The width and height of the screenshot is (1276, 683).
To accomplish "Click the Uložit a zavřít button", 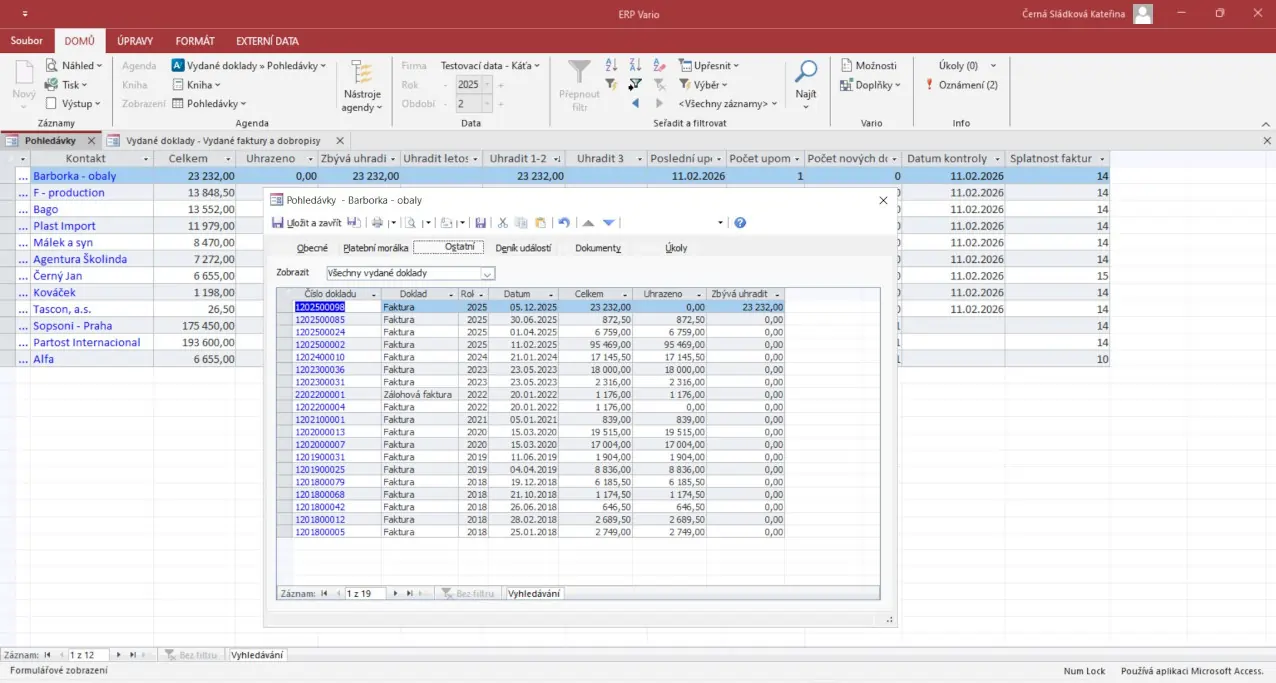I will click(x=307, y=223).
